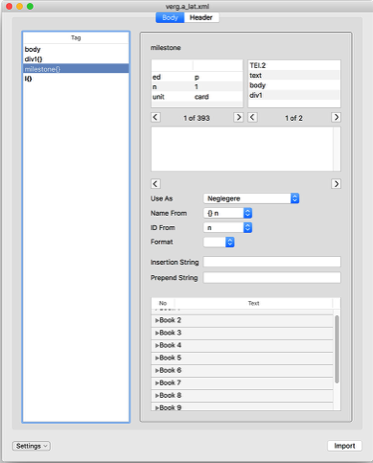373x463 pixels.
Task: Go to next of 2 path entries
Action: click(x=336, y=117)
